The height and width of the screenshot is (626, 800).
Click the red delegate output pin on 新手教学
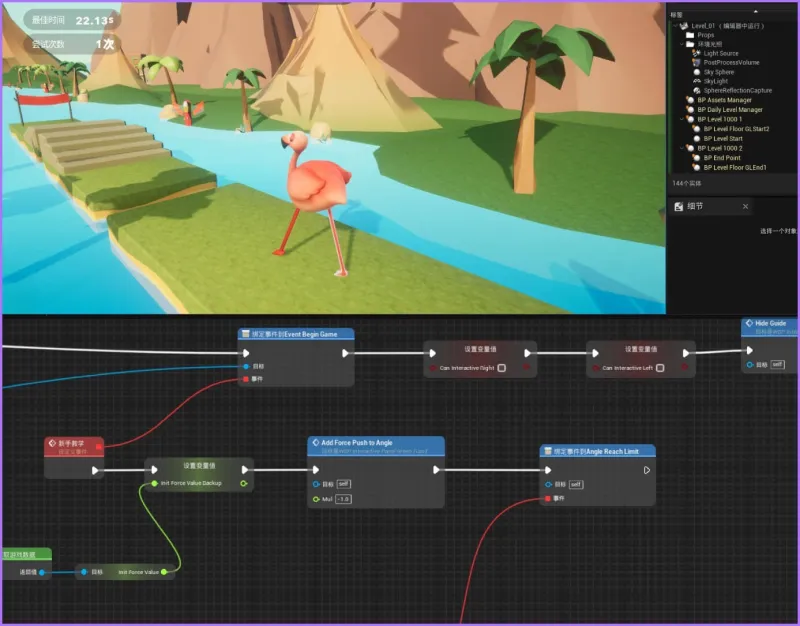tap(98, 447)
